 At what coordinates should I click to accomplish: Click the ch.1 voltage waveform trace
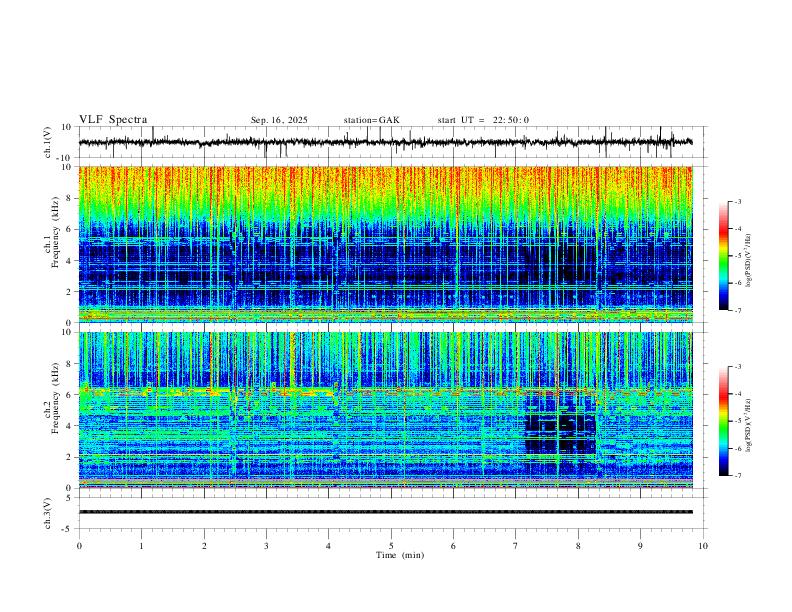[x=386, y=142]
